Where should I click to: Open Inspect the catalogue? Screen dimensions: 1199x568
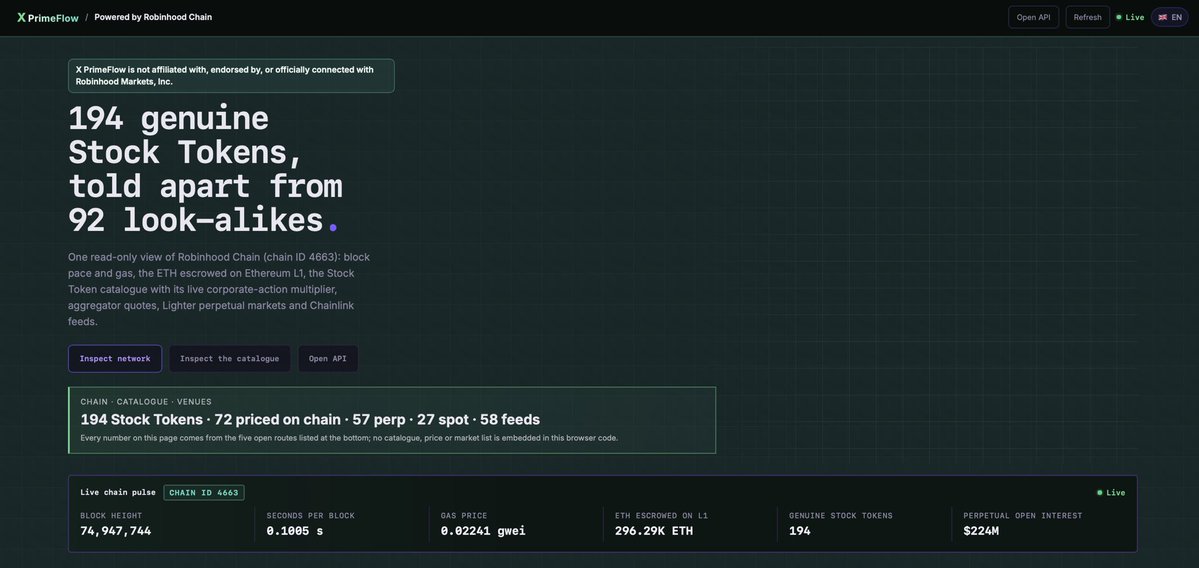tap(229, 359)
